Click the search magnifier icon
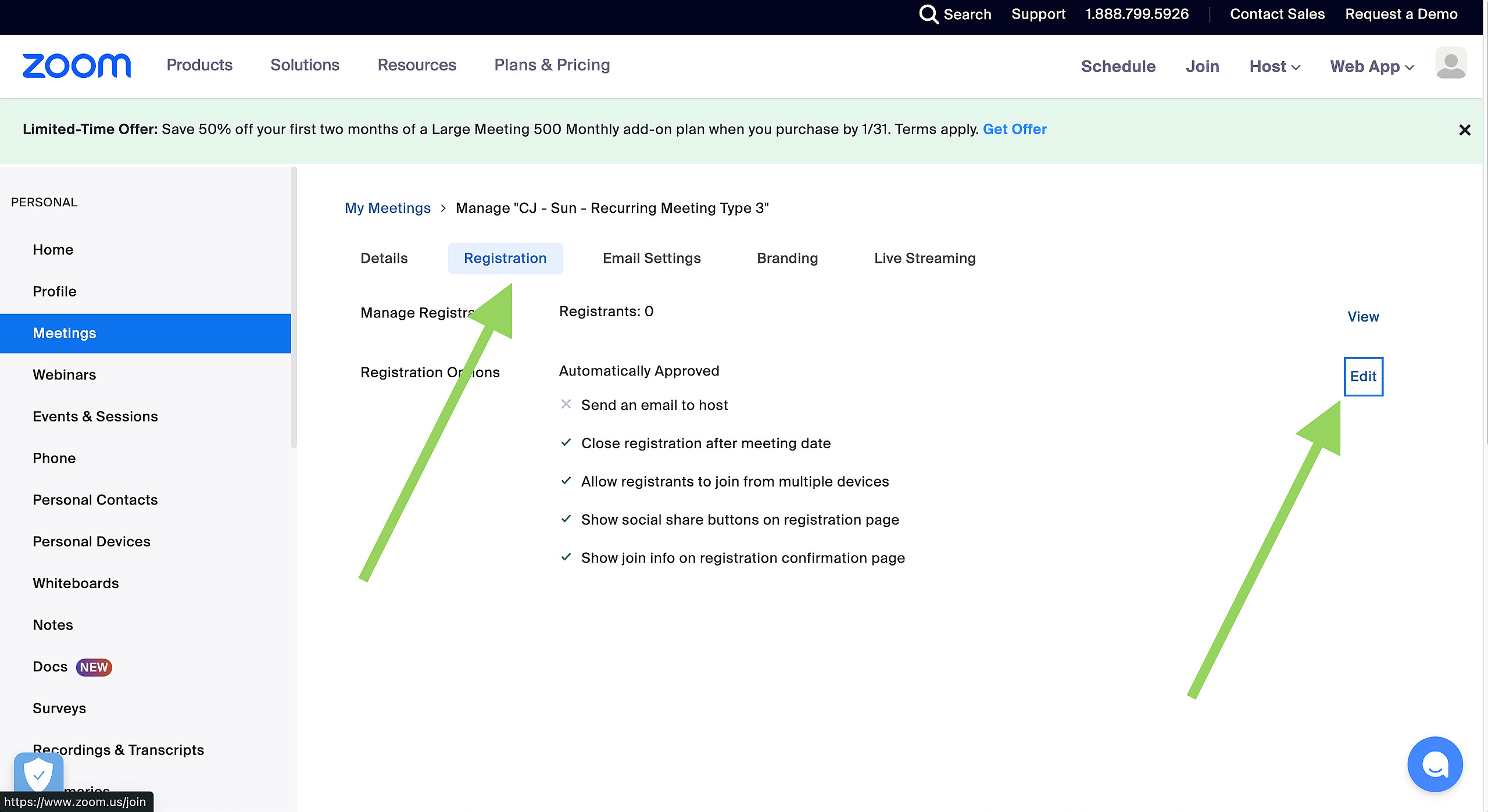Image resolution: width=1488 pixels, height=812 pixels. [928, 14]
